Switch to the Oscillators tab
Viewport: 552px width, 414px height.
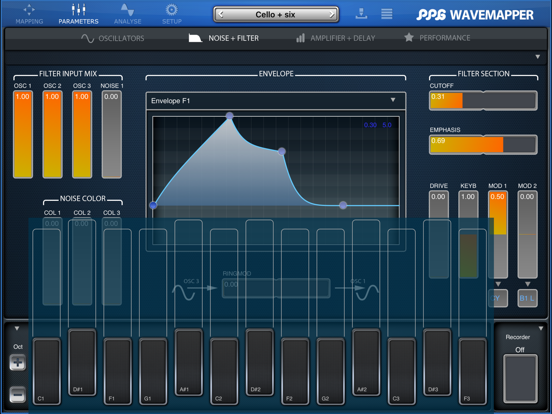click(113, 38)
